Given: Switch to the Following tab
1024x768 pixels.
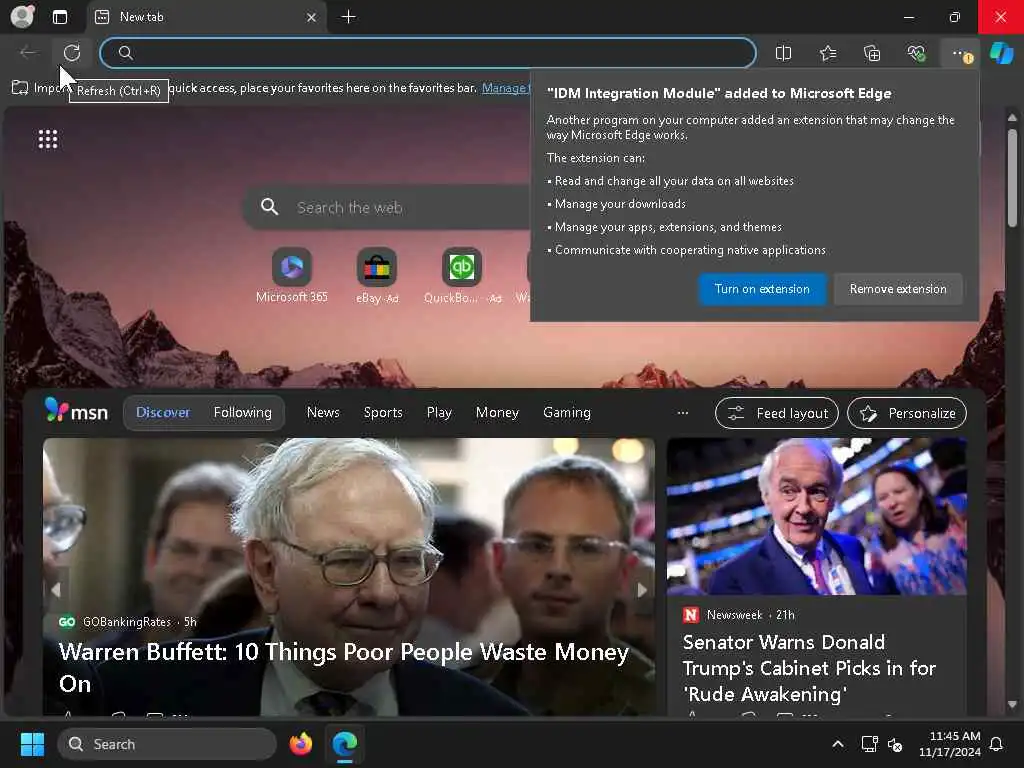Looking at the screenshot, I should click(x=242, y=412).
